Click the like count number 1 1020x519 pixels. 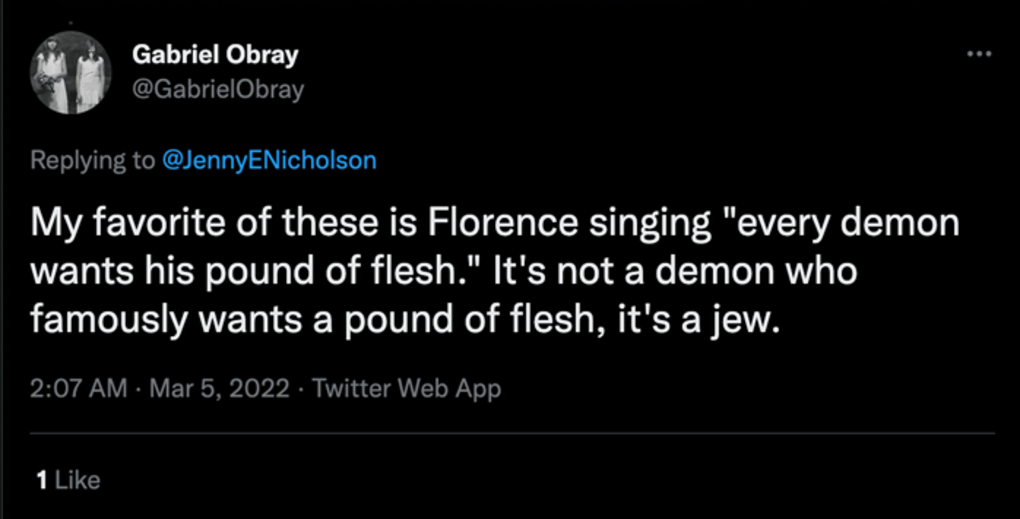[40, 480]
